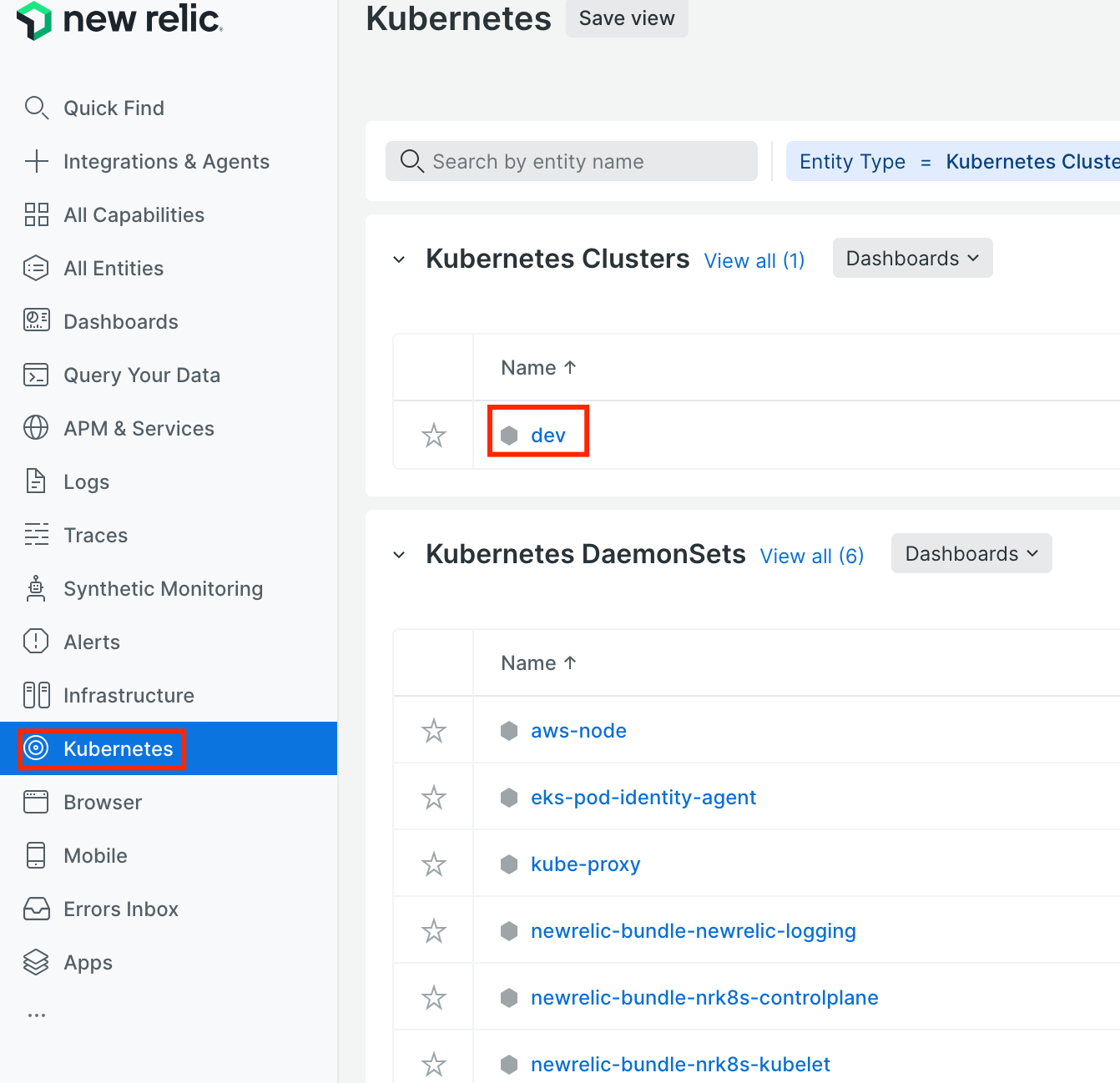Screen dimensions: 1120x1083
Task: Click the Synthetic Monitoring robot icon
Action: pyautogui.click(x=36, y=588)
